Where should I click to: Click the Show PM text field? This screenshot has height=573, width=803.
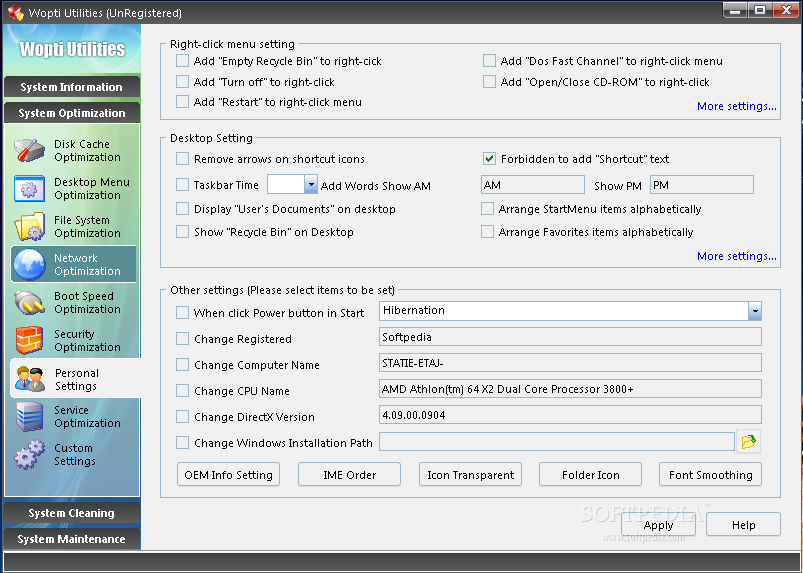click(702, 185)
